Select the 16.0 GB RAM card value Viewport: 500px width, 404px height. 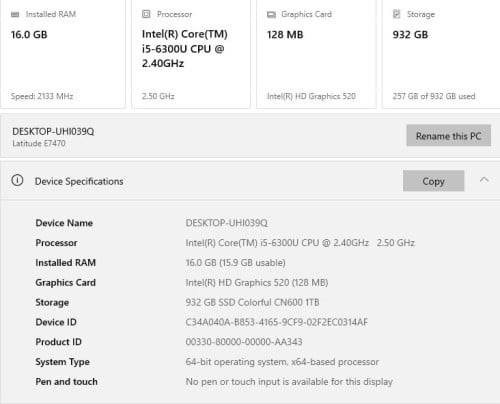29,35
